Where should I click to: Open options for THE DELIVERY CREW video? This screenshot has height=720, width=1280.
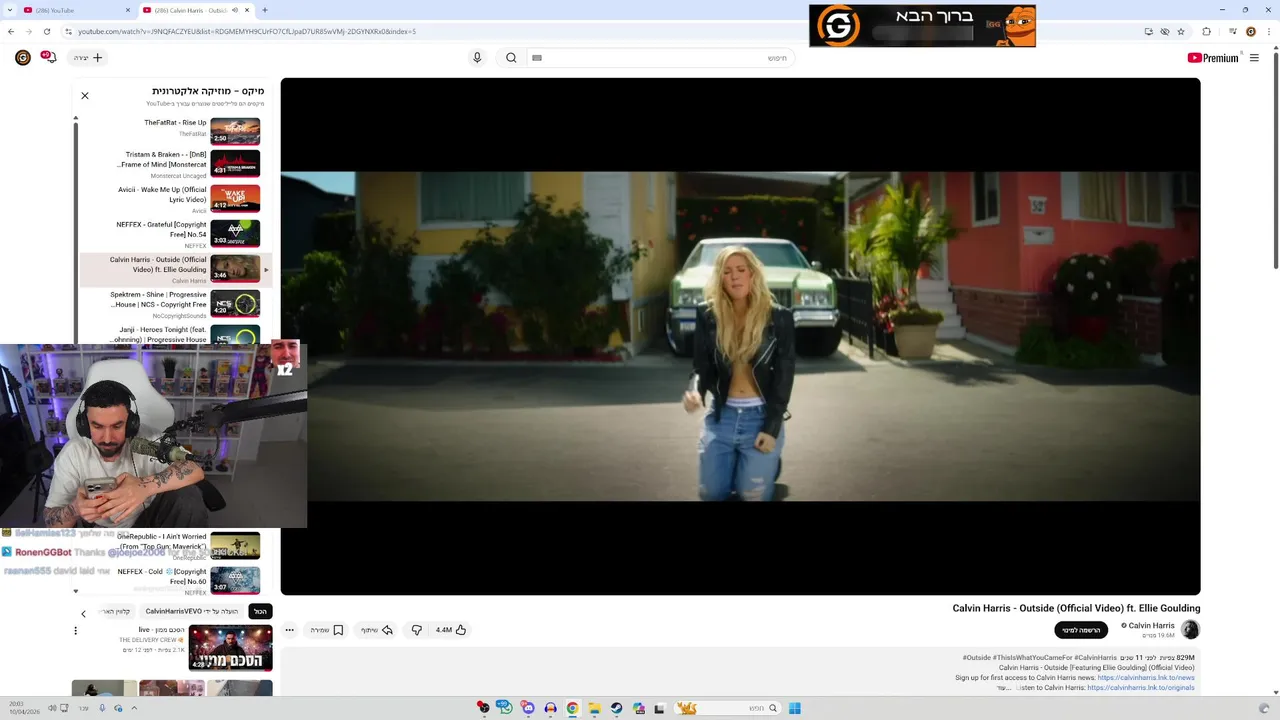[75, 631]
